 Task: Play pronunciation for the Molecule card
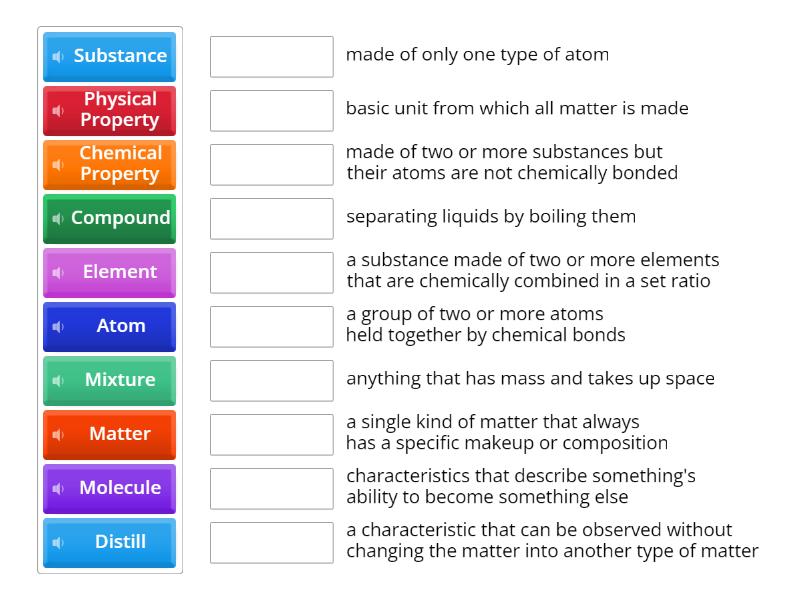click(x=58, y=488)
